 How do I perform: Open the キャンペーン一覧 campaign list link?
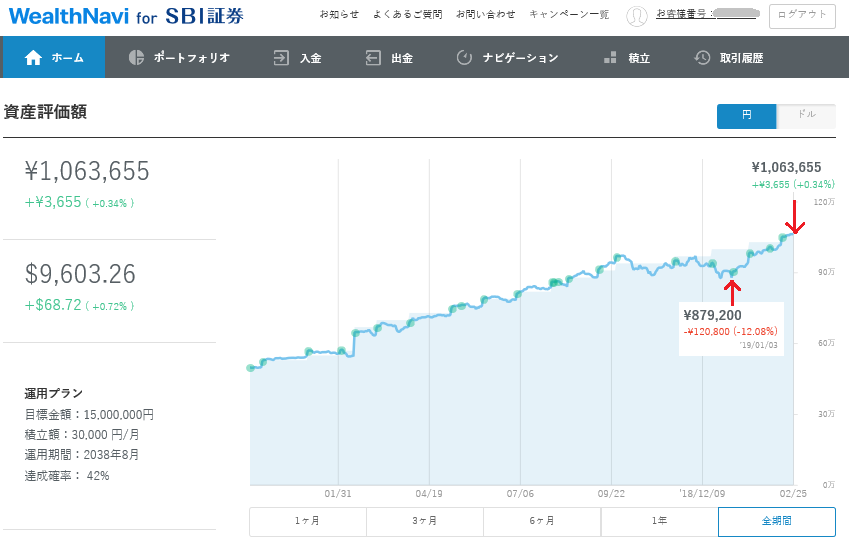click(x=568, y=15)
